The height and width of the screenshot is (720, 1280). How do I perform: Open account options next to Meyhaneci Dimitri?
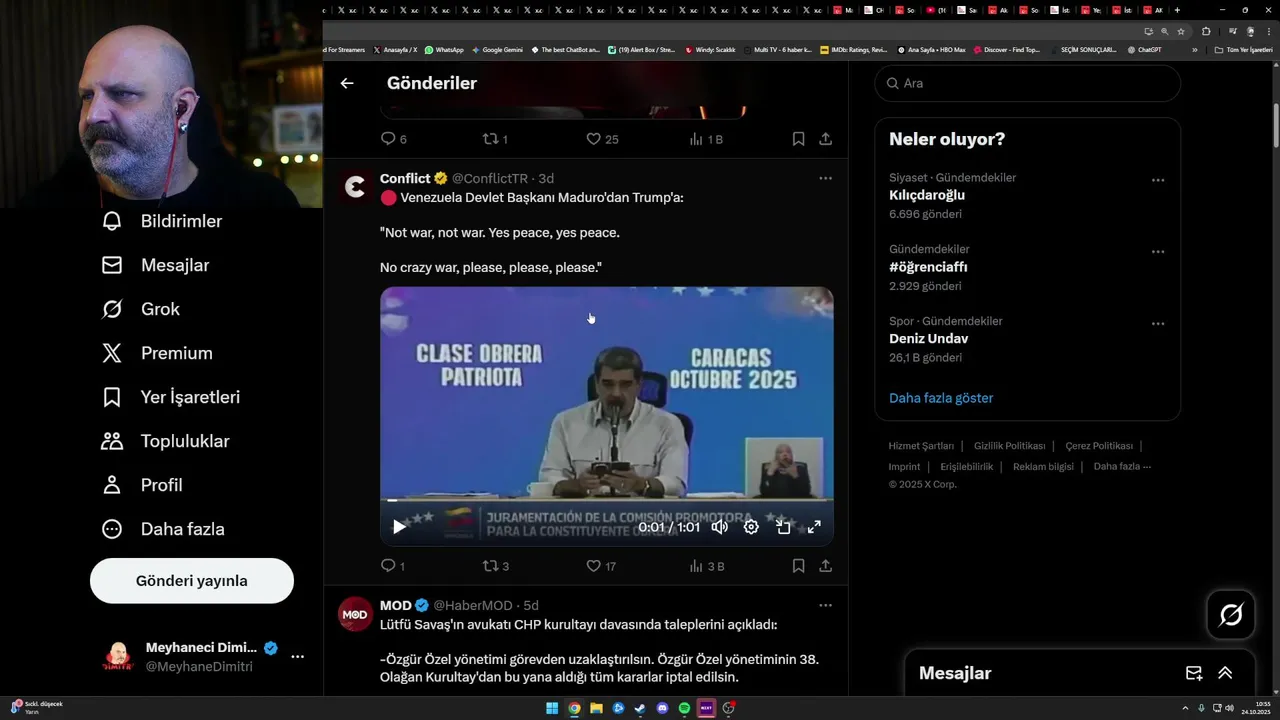click(x=297, y=657)
